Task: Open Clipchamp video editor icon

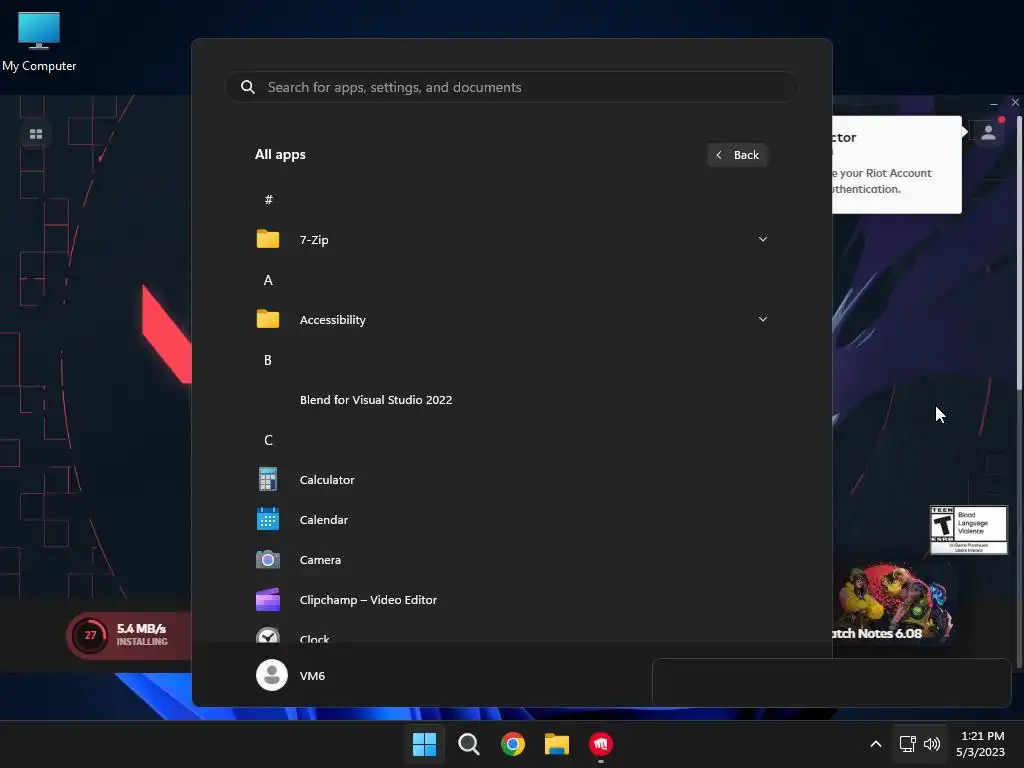Action: [x=268, y=600]
